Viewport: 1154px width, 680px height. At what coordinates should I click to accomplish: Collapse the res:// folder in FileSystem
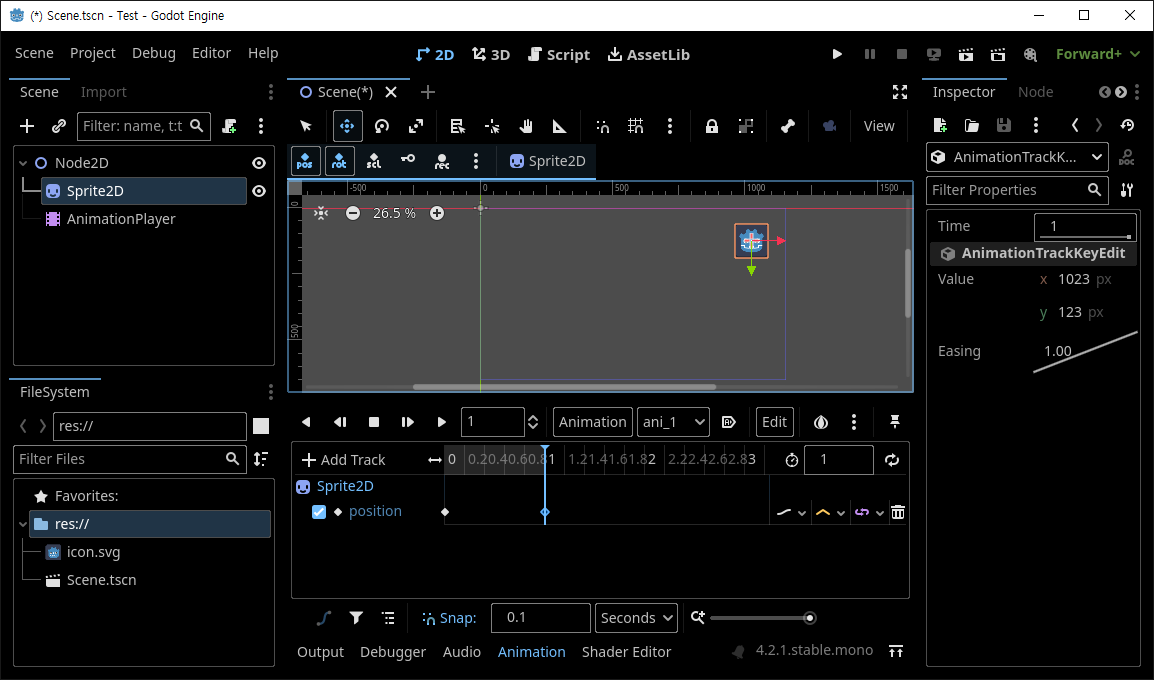click(23, 524)
